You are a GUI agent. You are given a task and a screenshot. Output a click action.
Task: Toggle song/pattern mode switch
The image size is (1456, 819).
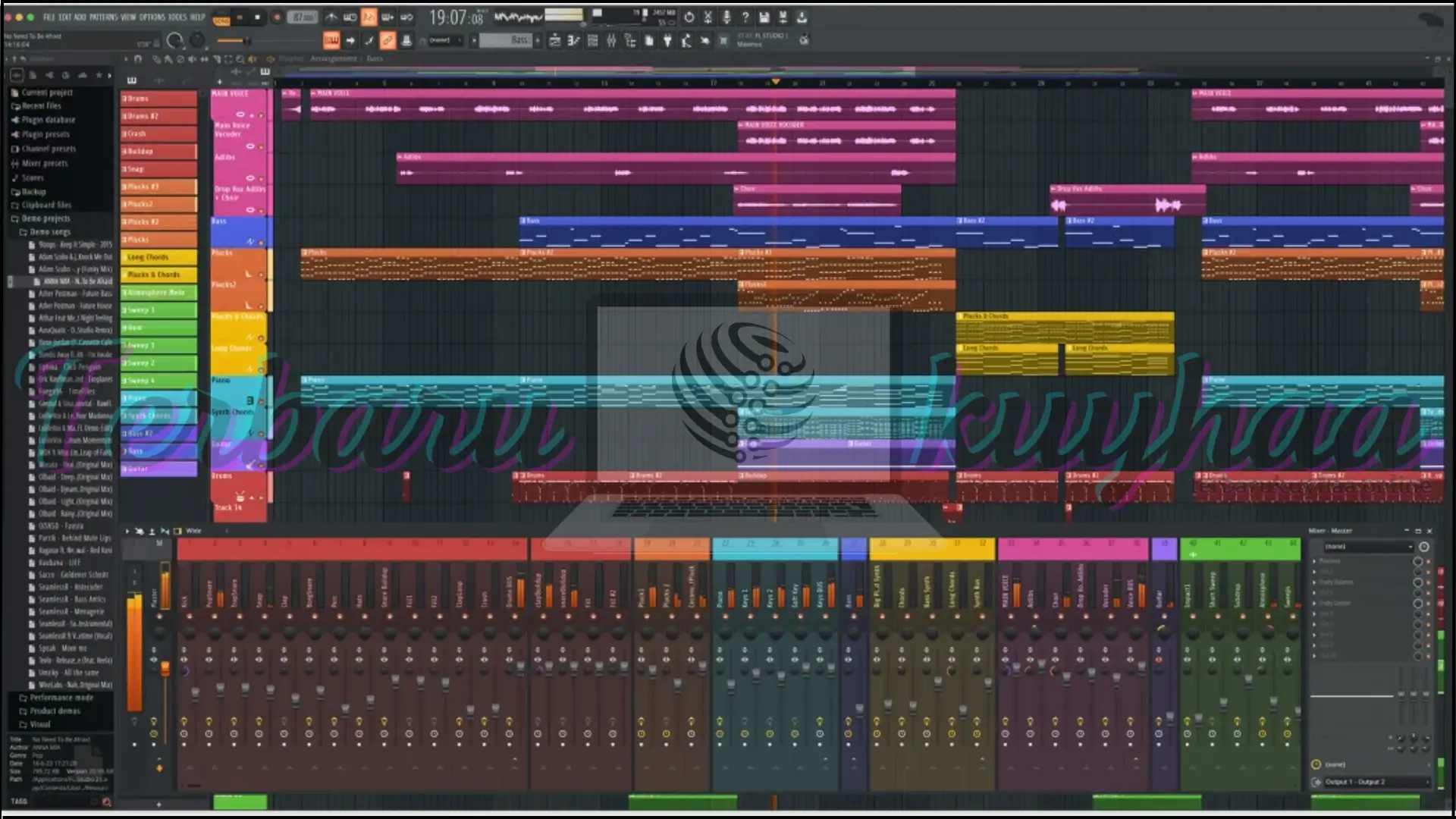(x=221, y=19)
